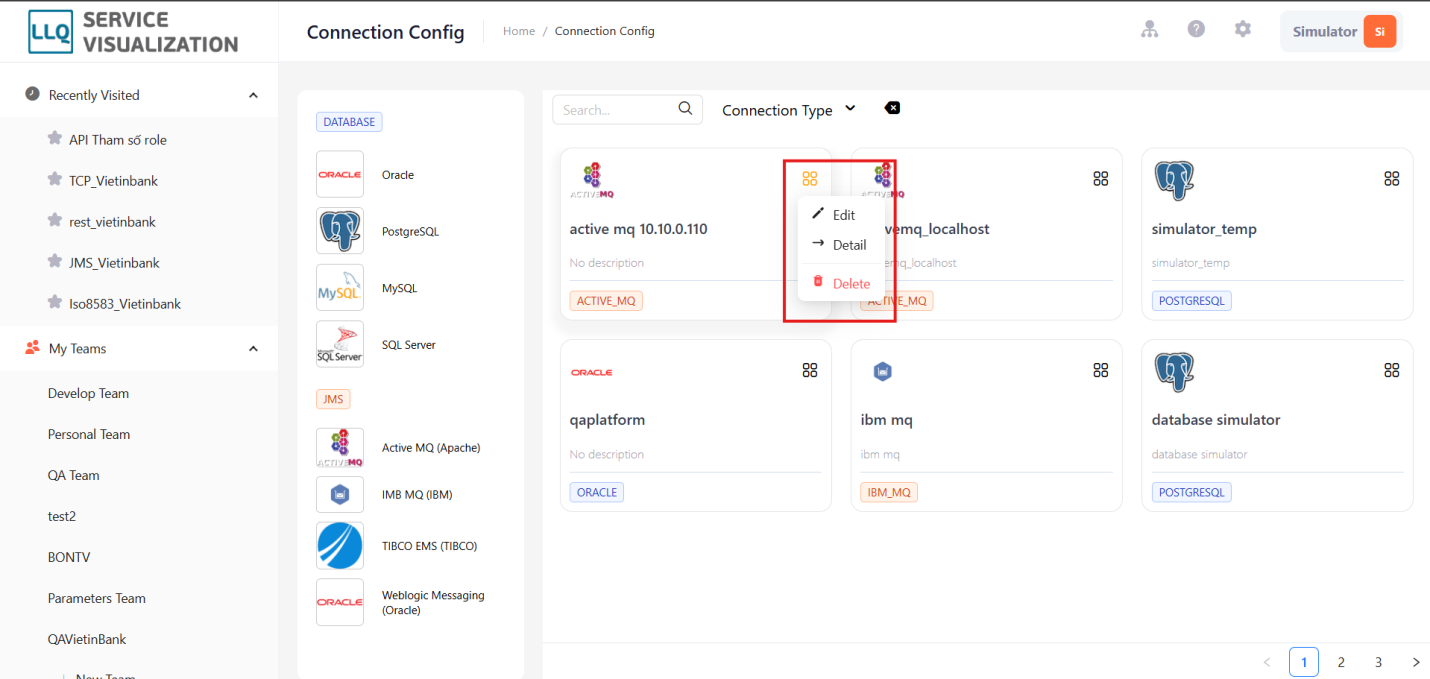The image size is (1430, 679).
Task: Open the settings gear in the header
Action: [1242, 29]
